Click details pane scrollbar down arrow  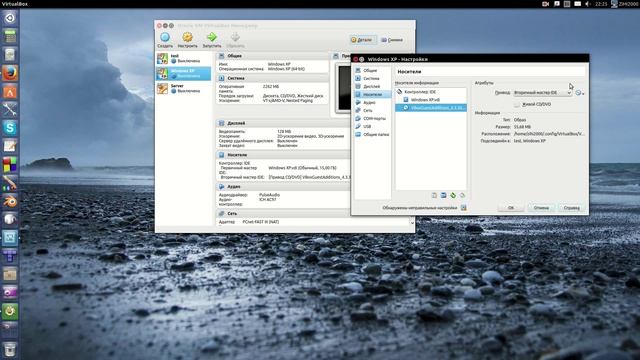(x=412, y=223)
